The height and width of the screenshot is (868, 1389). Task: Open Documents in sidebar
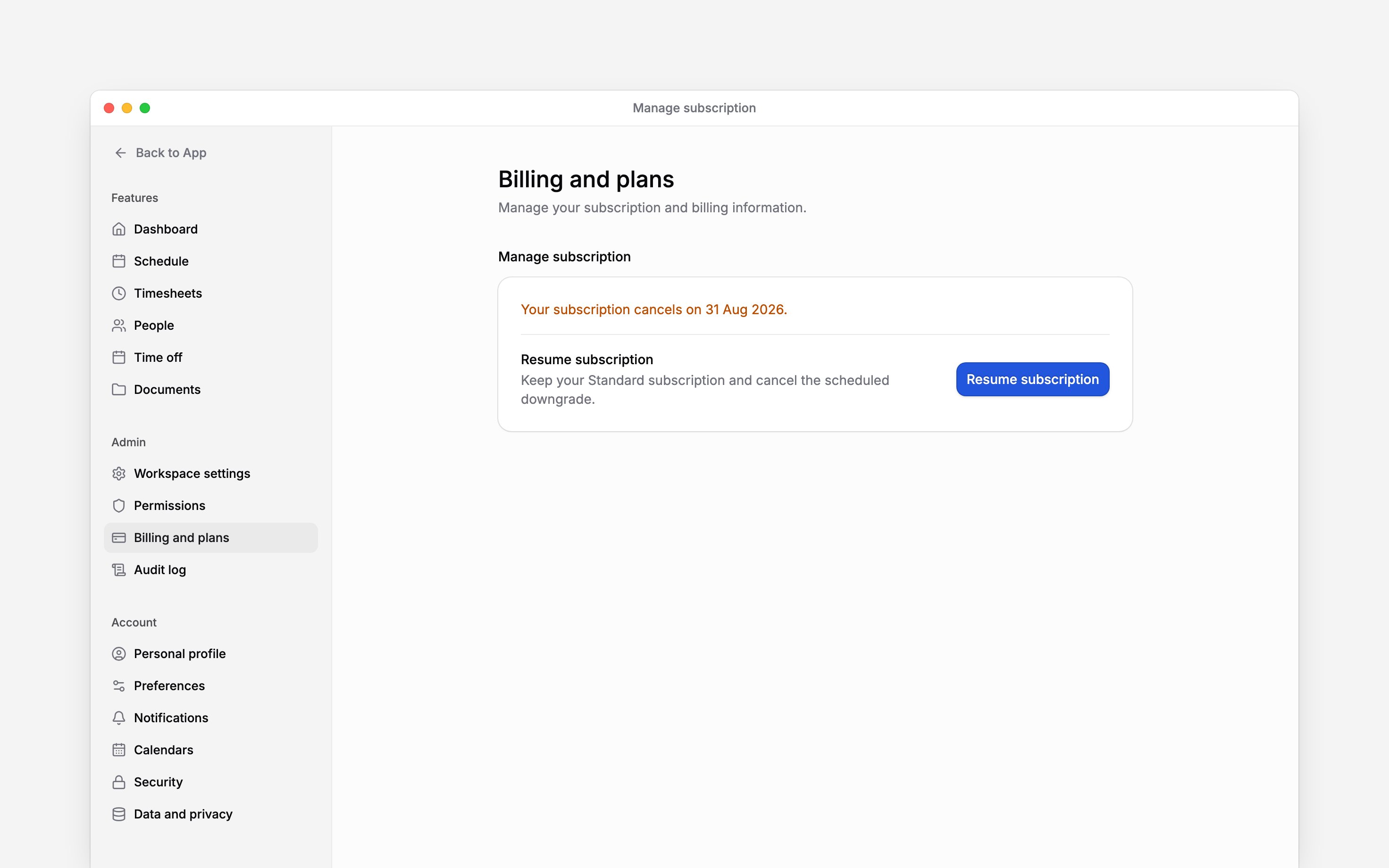pyautogui.click(x=210, y=390)
